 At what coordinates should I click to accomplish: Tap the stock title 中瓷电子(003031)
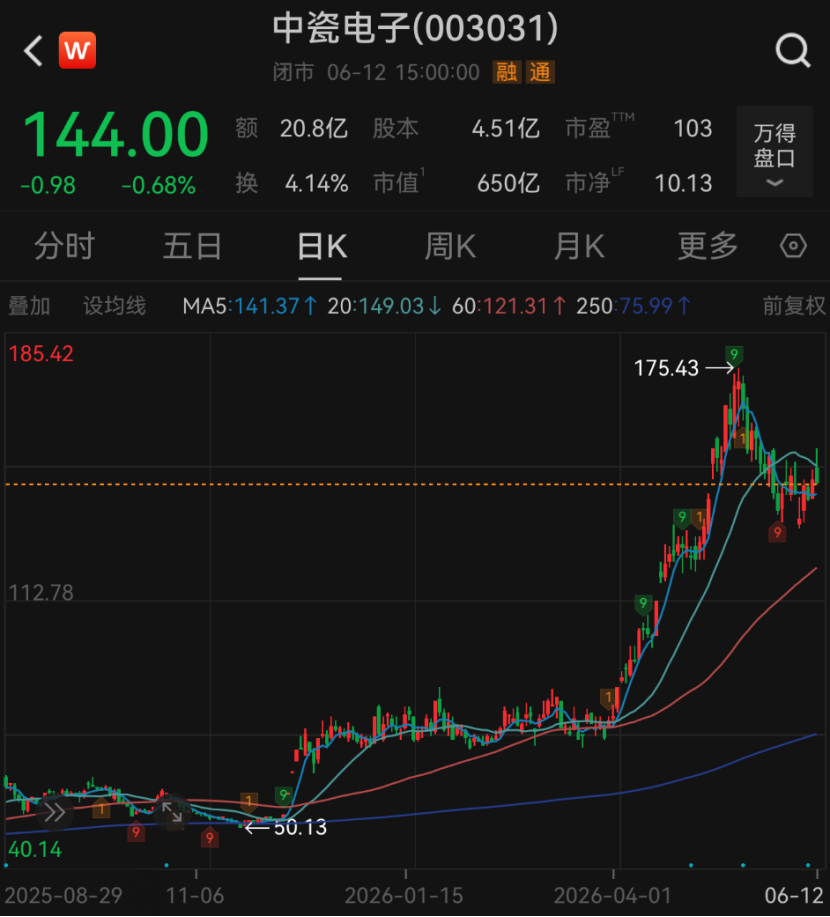coord(415,28)
